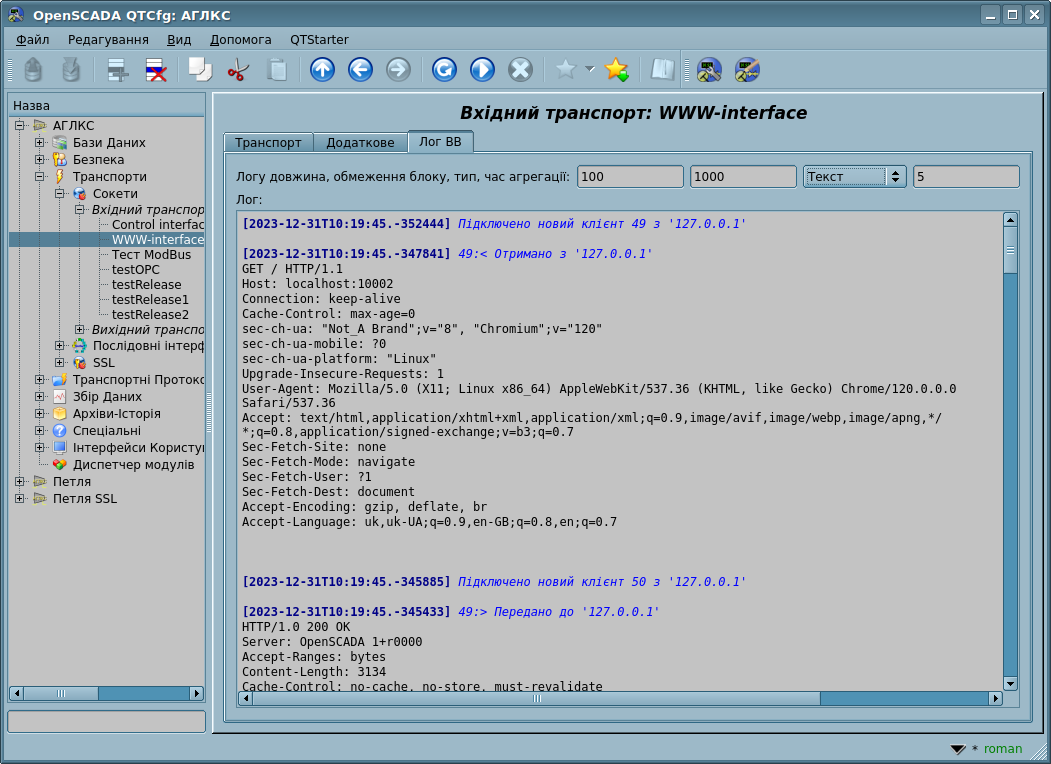Click the log length field containing 100

[x=630, y=177]
